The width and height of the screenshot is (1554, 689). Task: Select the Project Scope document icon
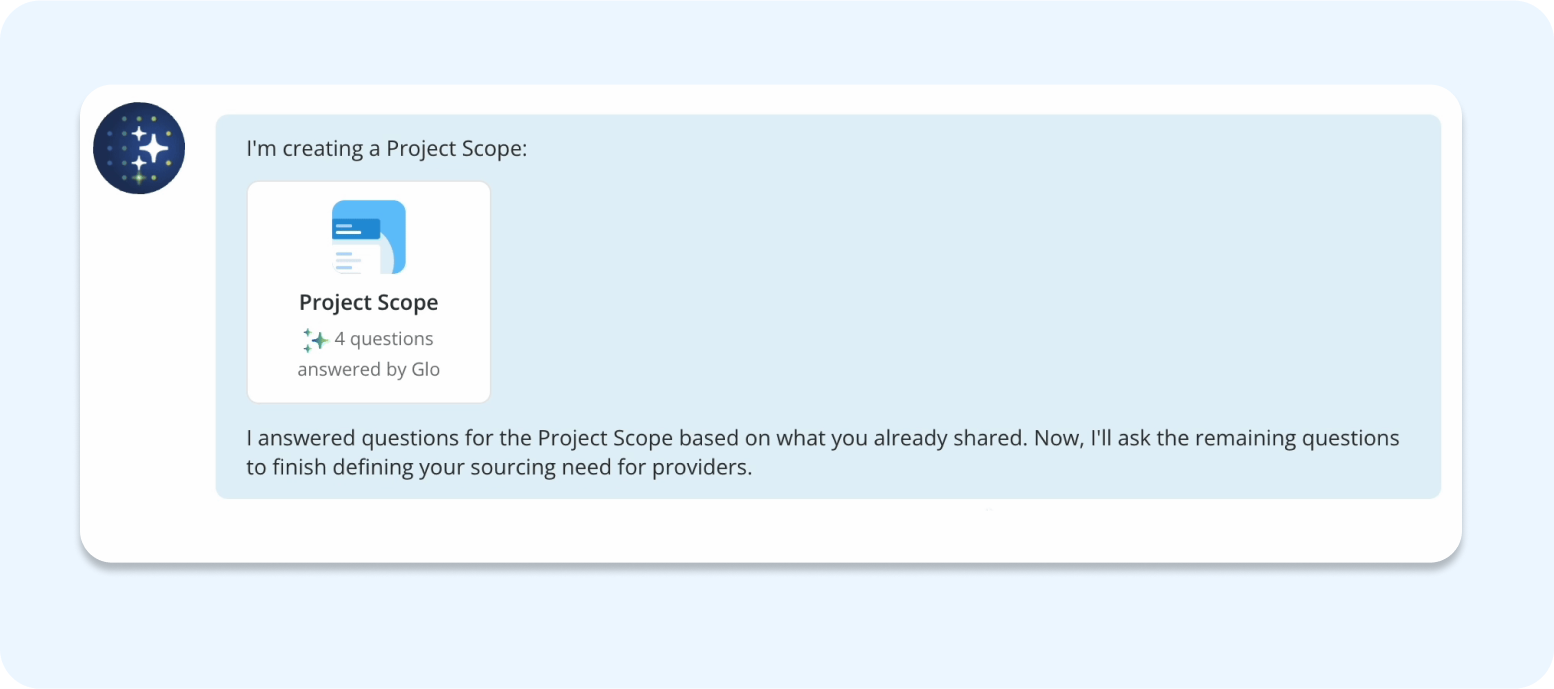pos(368,236)
